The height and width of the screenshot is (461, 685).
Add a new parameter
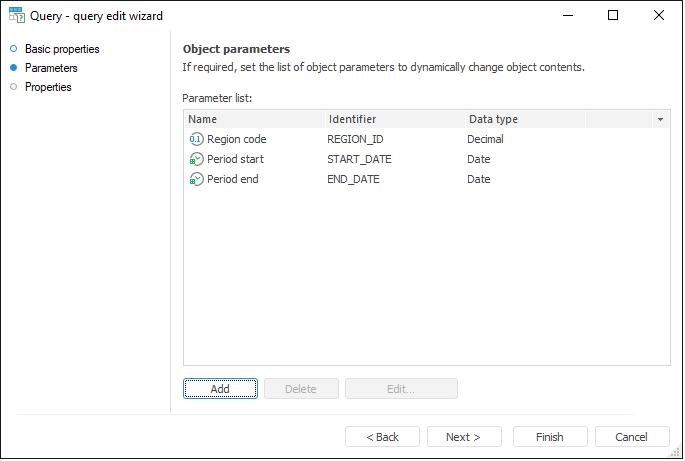click(220, 389)
